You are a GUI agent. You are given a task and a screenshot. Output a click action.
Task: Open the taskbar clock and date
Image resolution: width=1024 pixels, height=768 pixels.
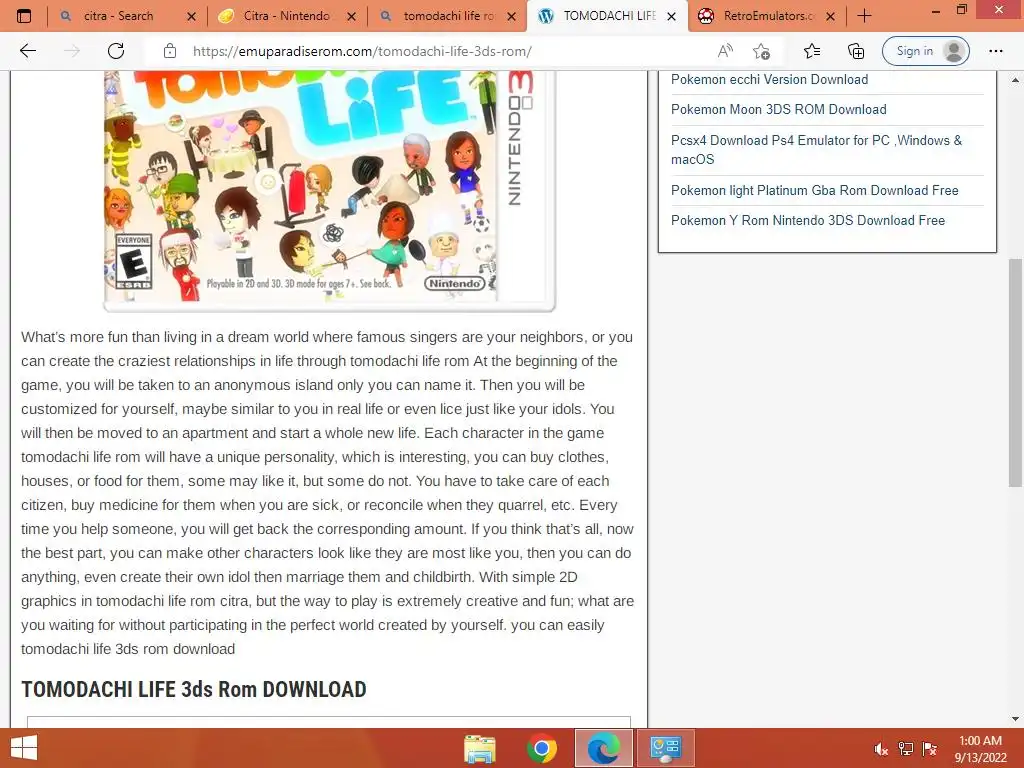(x=980, y=749)
